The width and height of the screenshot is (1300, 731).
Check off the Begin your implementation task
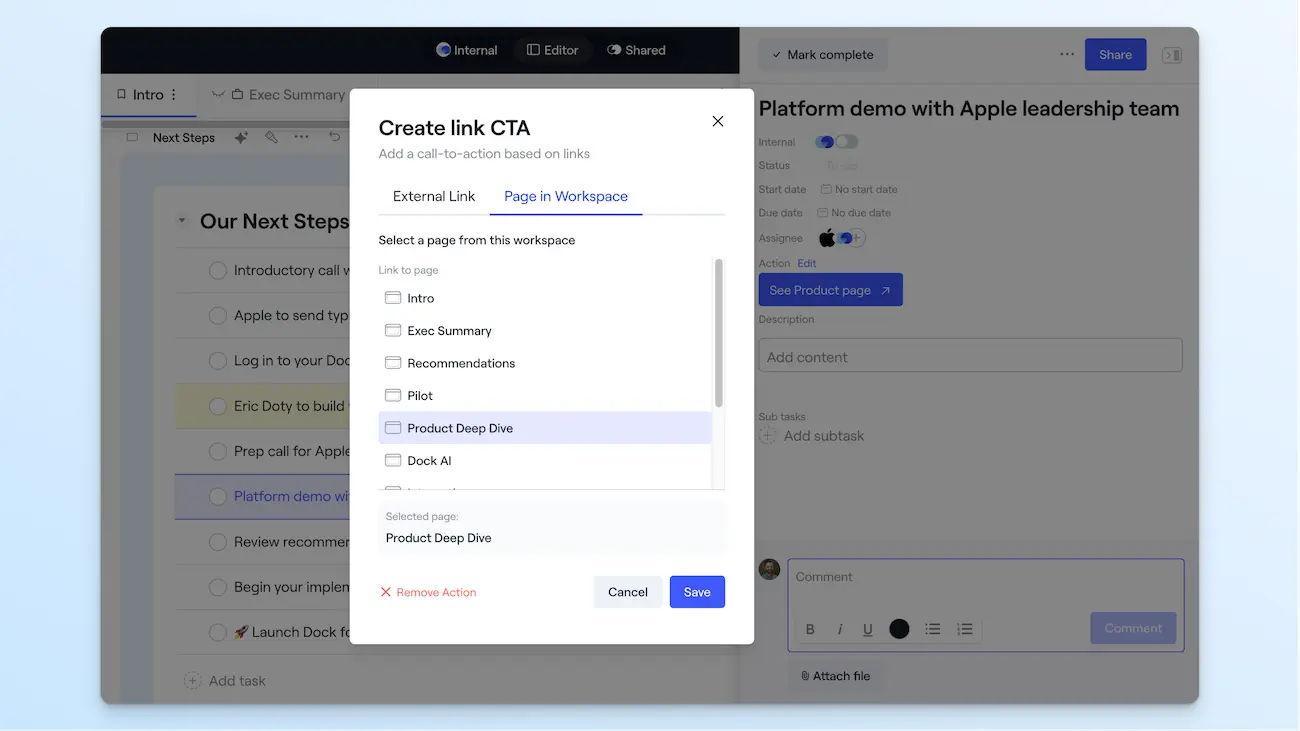[x=217, y=587]
